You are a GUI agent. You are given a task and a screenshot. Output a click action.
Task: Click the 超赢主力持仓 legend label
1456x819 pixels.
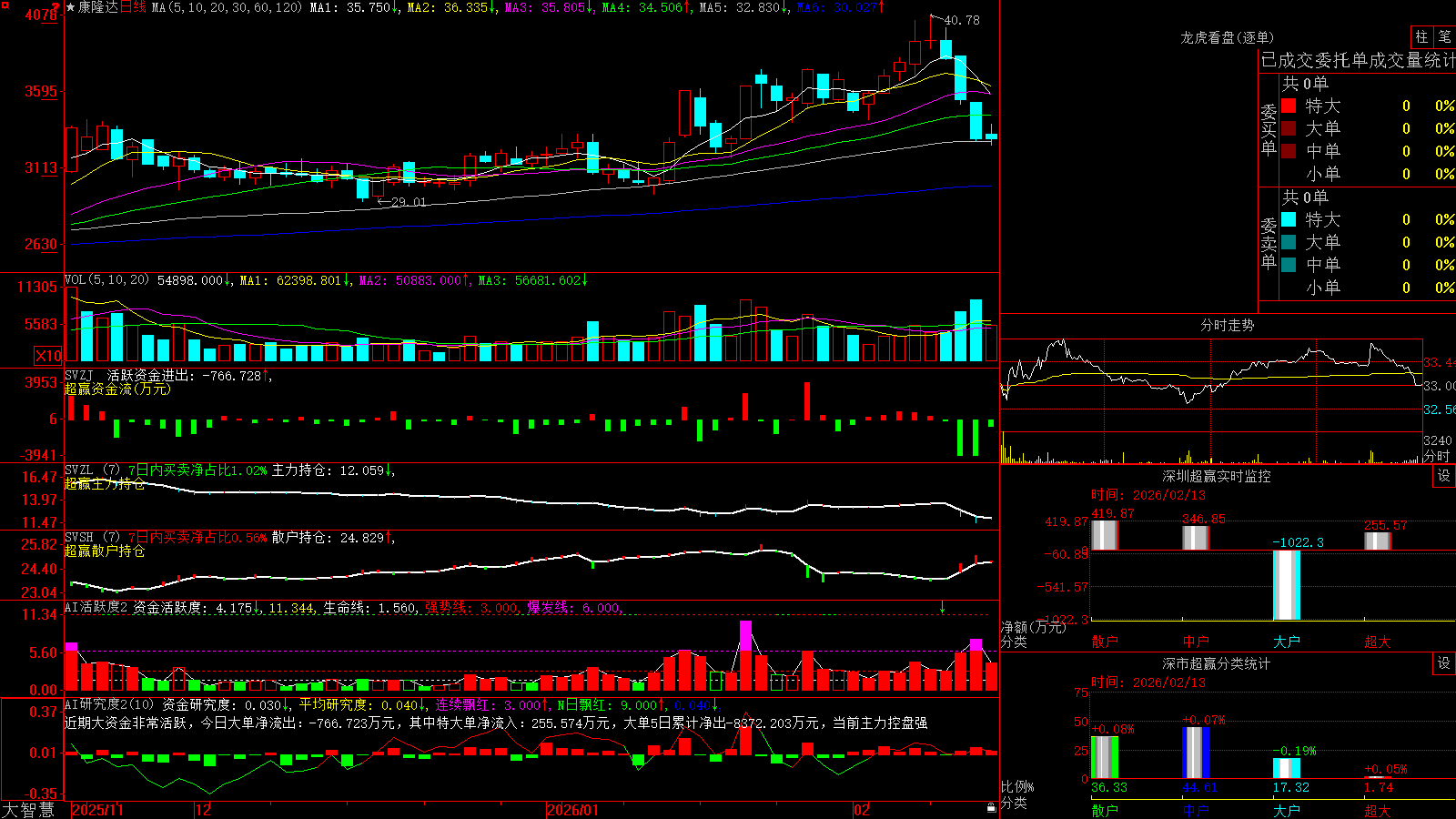(x=105, y=483)
